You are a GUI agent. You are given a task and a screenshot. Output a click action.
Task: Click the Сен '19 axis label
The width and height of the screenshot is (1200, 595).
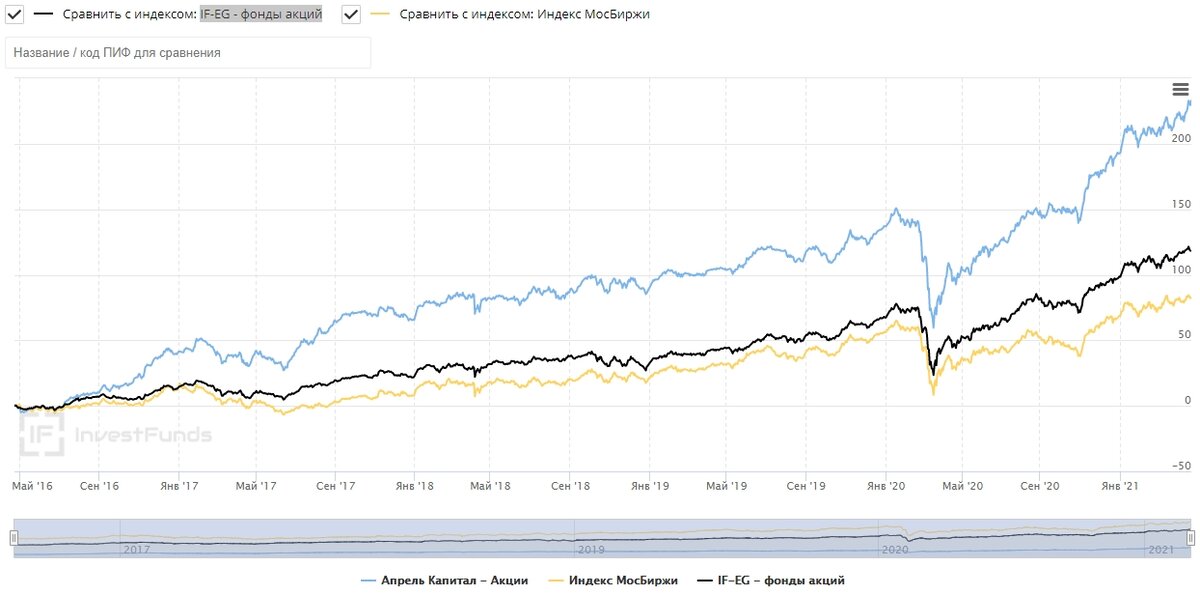pyautogui.click(x=806, y=485)
